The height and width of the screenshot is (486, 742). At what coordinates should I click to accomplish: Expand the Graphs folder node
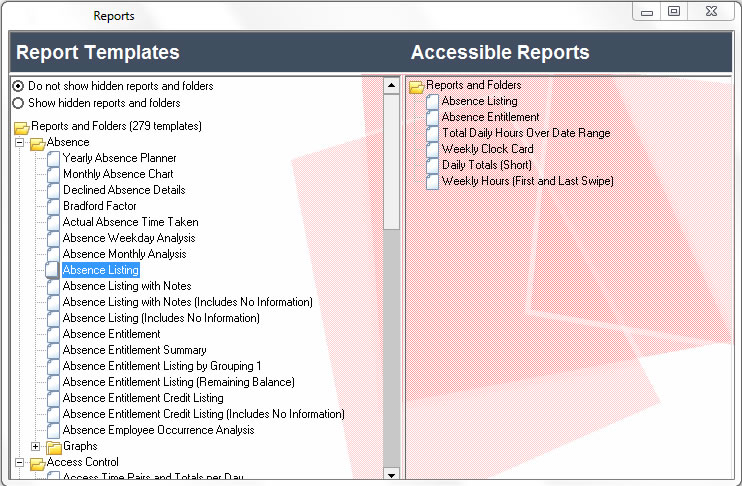(x=36, y=446)
